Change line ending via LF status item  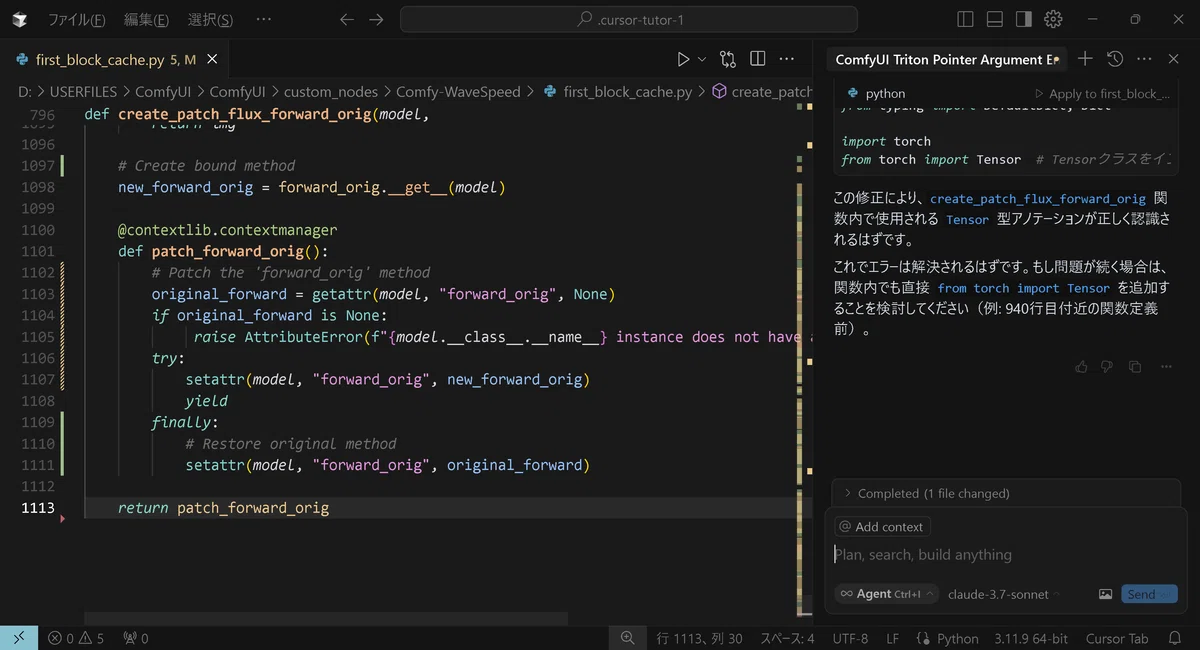[x=892, y=638]
